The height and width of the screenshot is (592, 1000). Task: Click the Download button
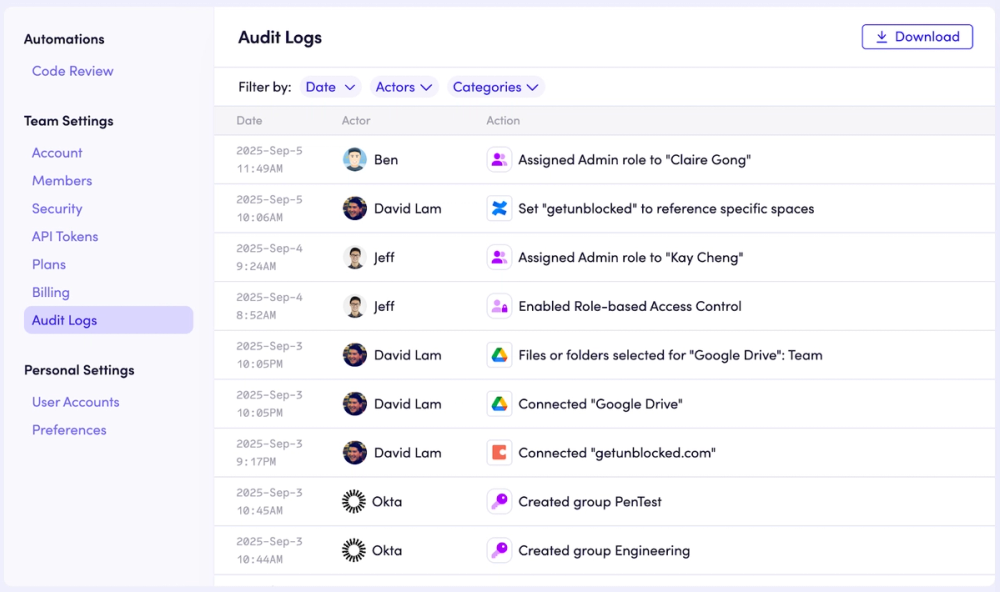(x=917, y=37)
